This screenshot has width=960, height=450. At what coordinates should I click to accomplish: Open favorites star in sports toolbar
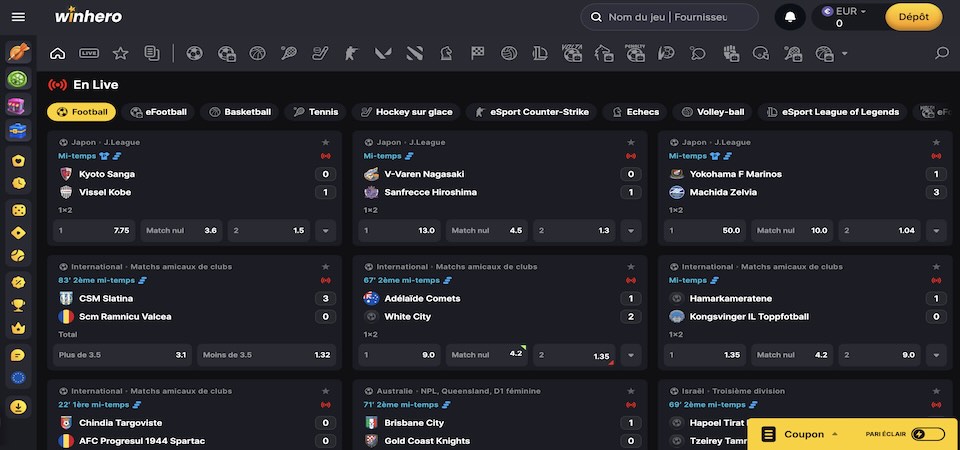click(121, 53)
